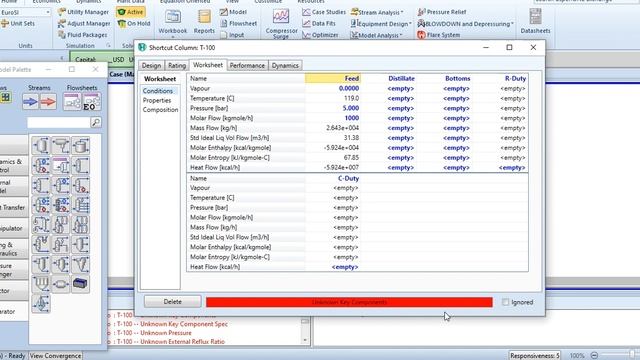Viewport: 640px width, 360px height.
Task: Click the Distillate Temperature empty cell
Action: (389, 98)
